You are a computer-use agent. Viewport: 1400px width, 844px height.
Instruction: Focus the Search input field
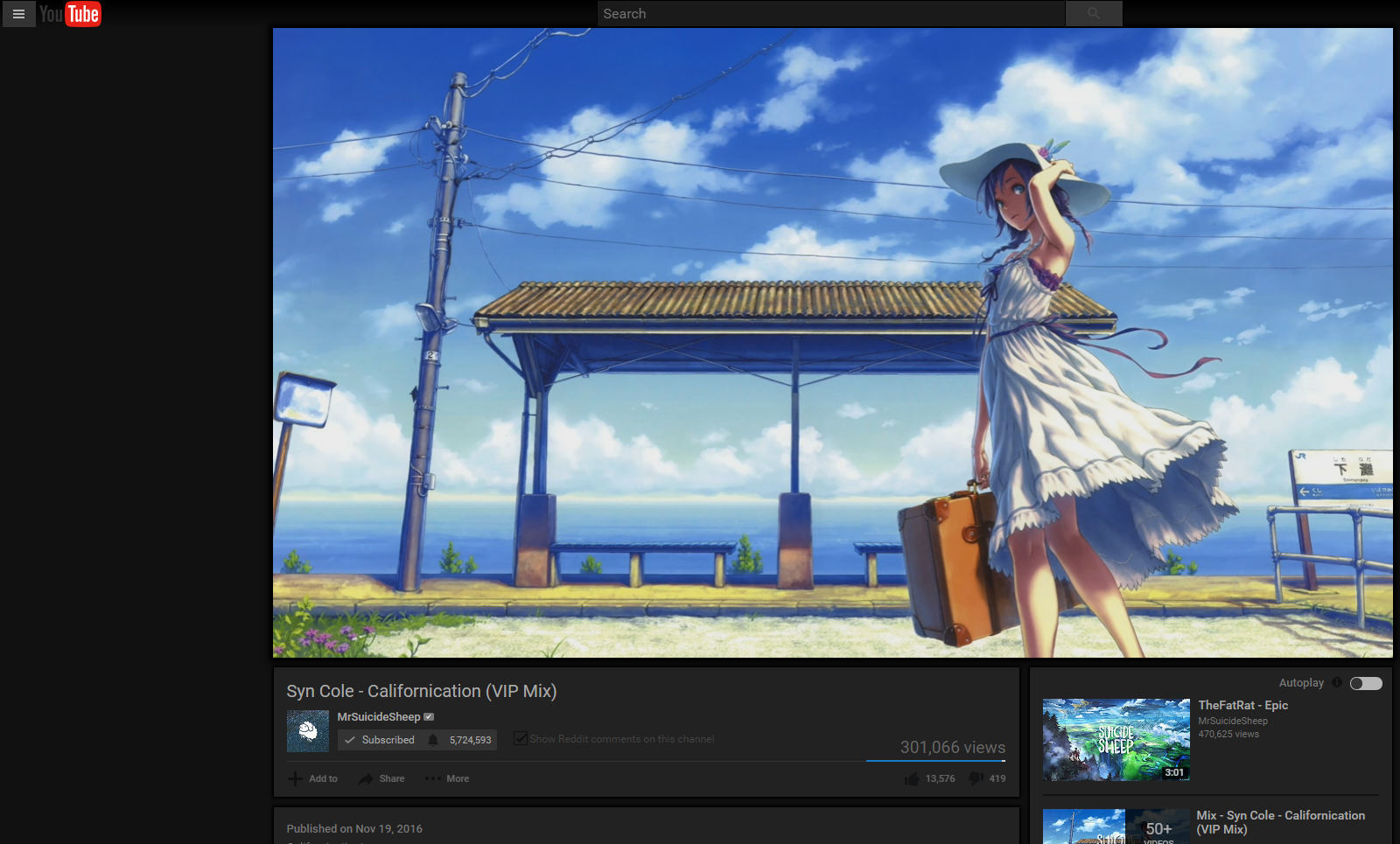point(831,14)
